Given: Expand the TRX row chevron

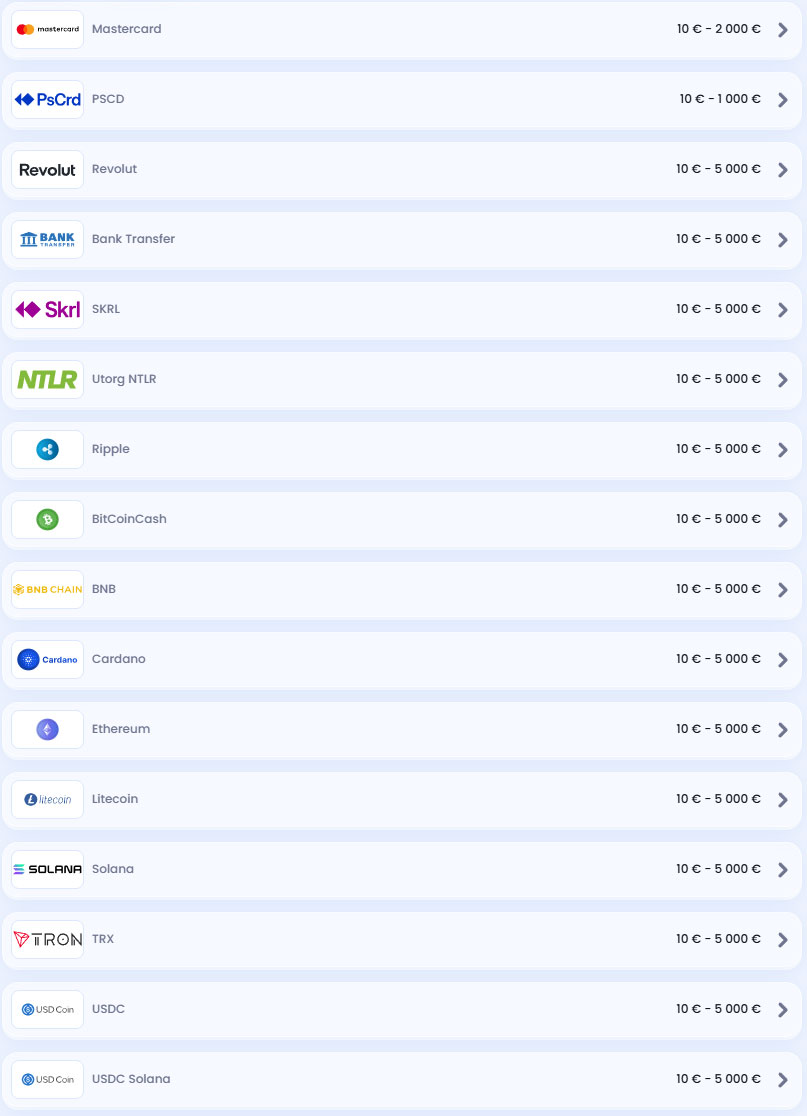Looking at the screenshot, I should pyautogui.click(x=783, y=939).
